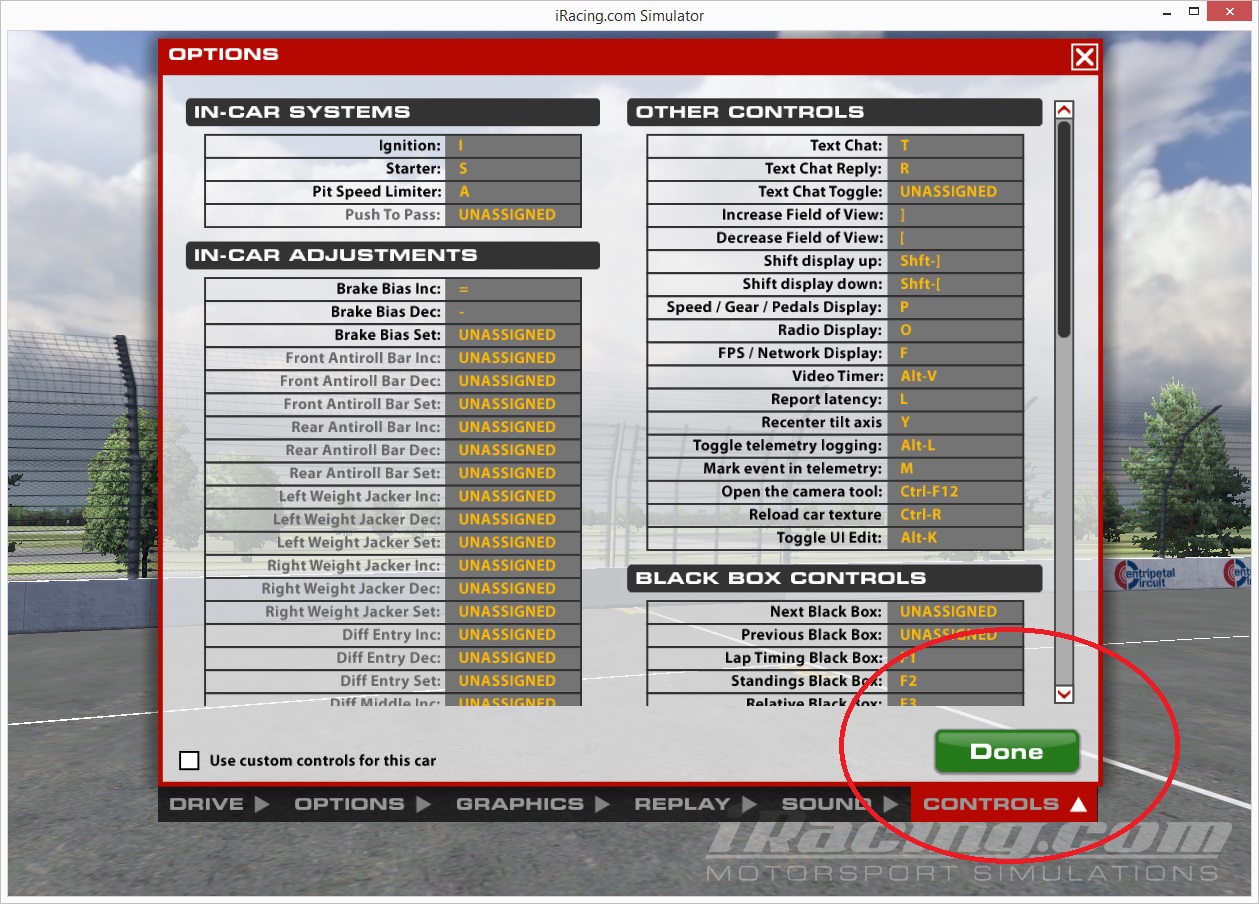This screenshot has height=904, width=1259.
Task: Assign a control to Brake Bias Set
Action: (513, 335)
